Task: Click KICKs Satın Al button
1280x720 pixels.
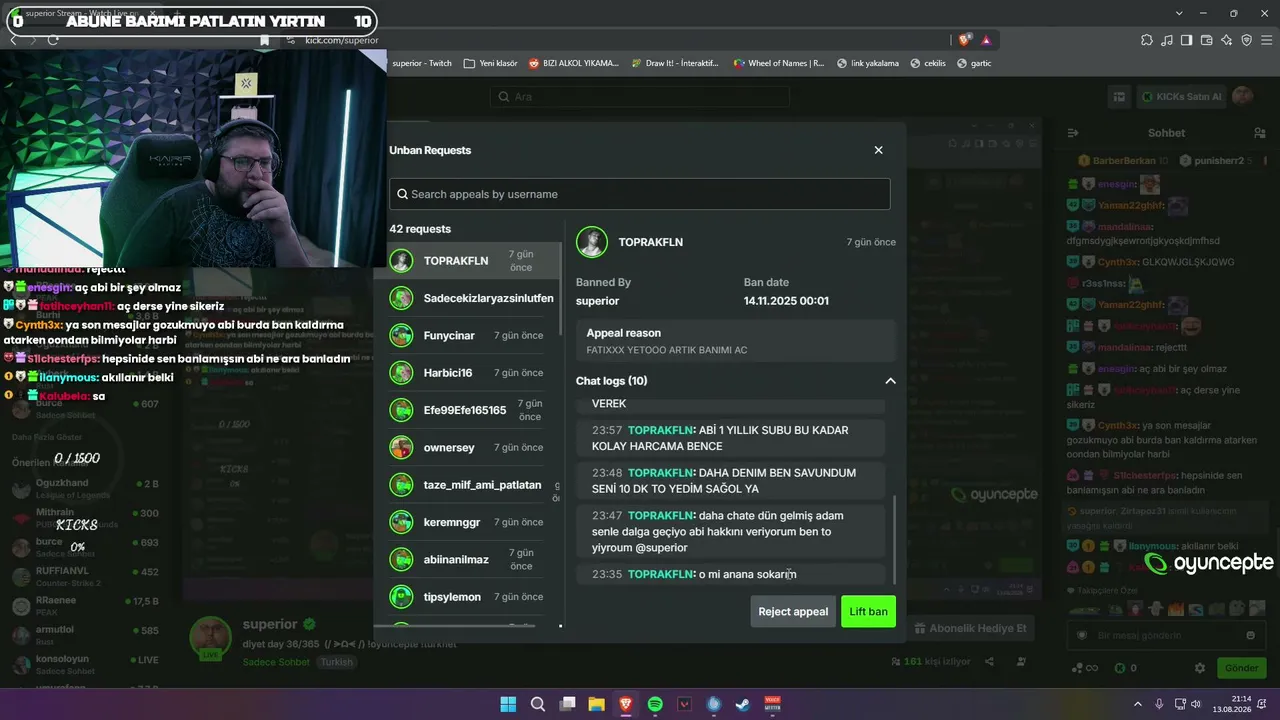Action: click(x=1182, y=97)
